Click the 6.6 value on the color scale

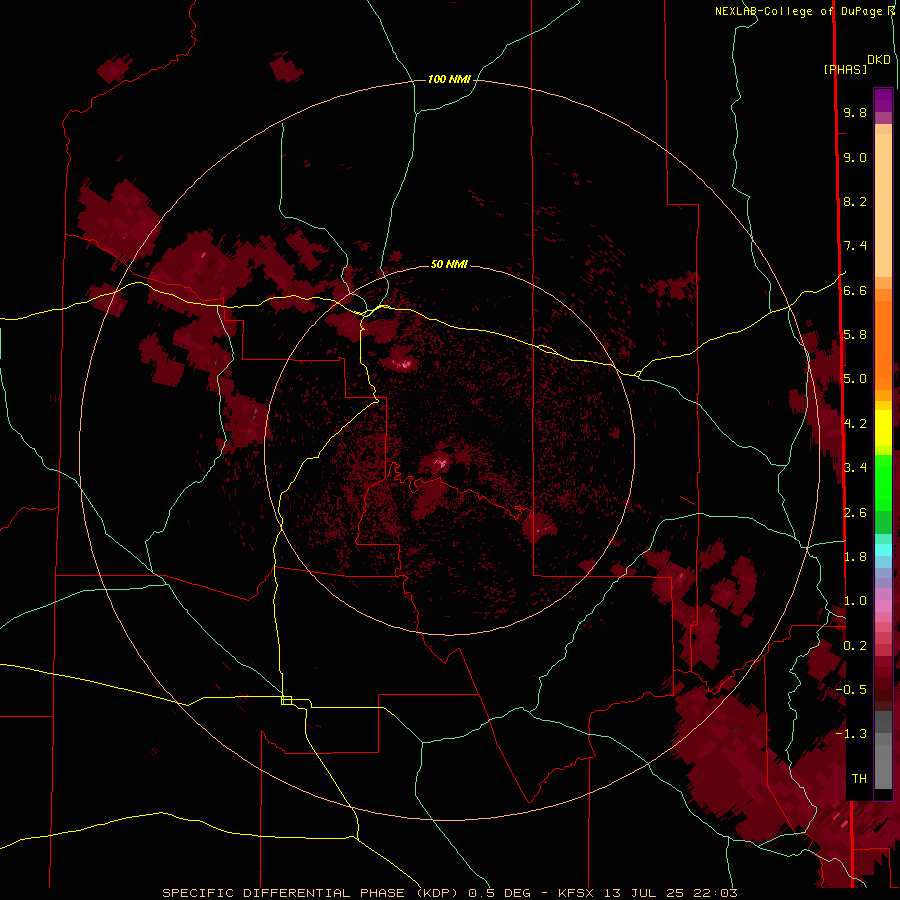(x=855, y=290)
